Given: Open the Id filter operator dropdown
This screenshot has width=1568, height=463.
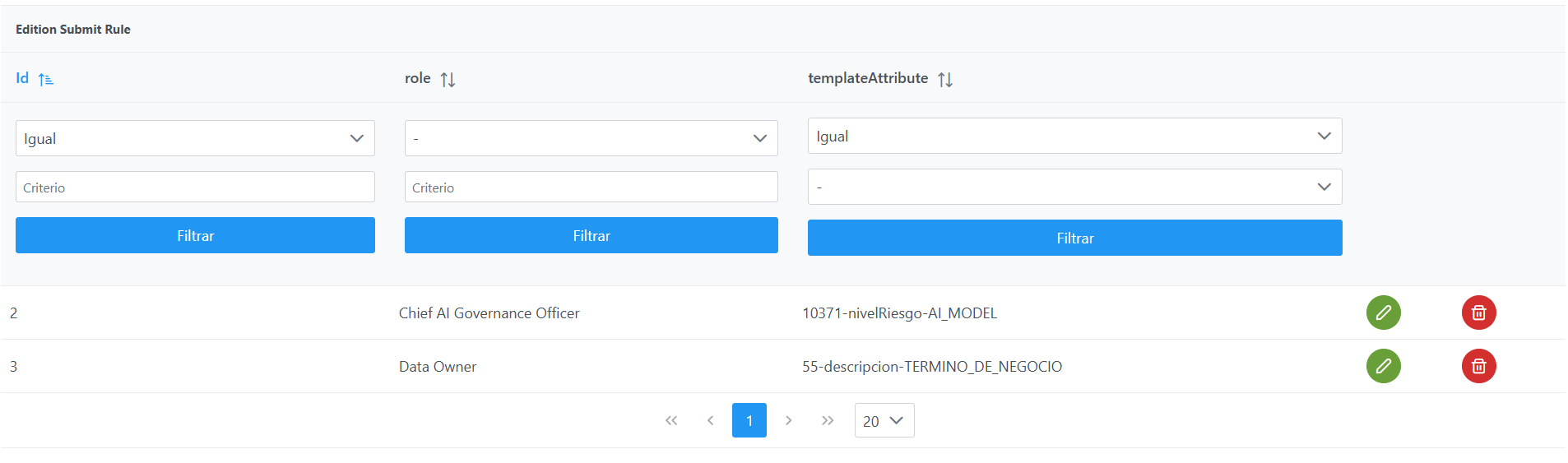Looking at the screenshot, I should point(195,138).
